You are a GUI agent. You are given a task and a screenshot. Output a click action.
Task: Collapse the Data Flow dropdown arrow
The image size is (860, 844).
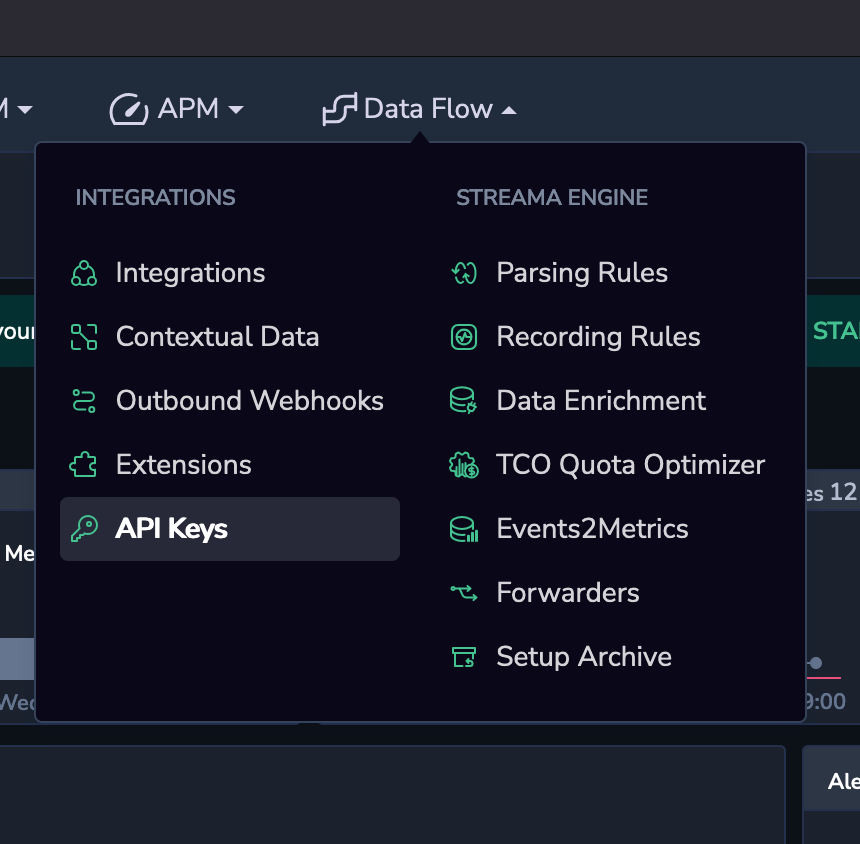(x=509, y=111)
